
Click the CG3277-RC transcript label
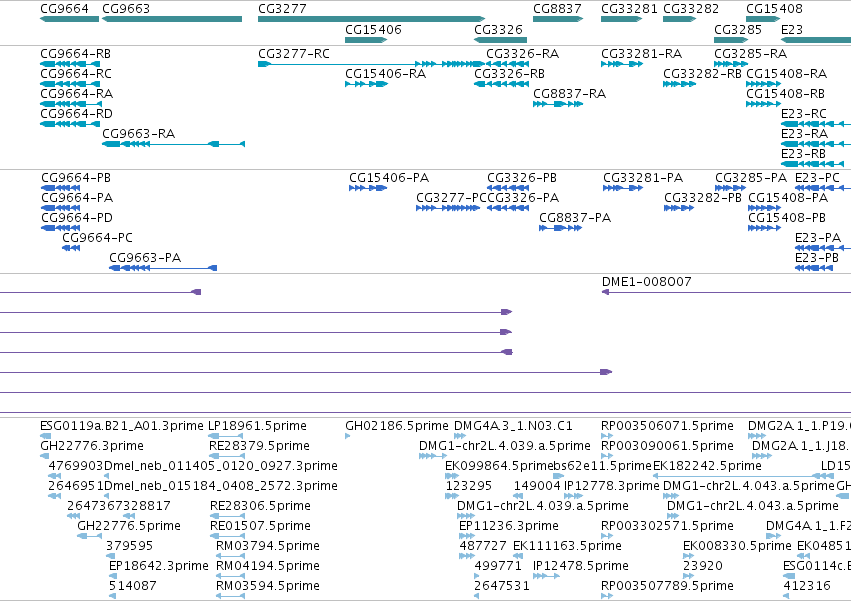294,54
